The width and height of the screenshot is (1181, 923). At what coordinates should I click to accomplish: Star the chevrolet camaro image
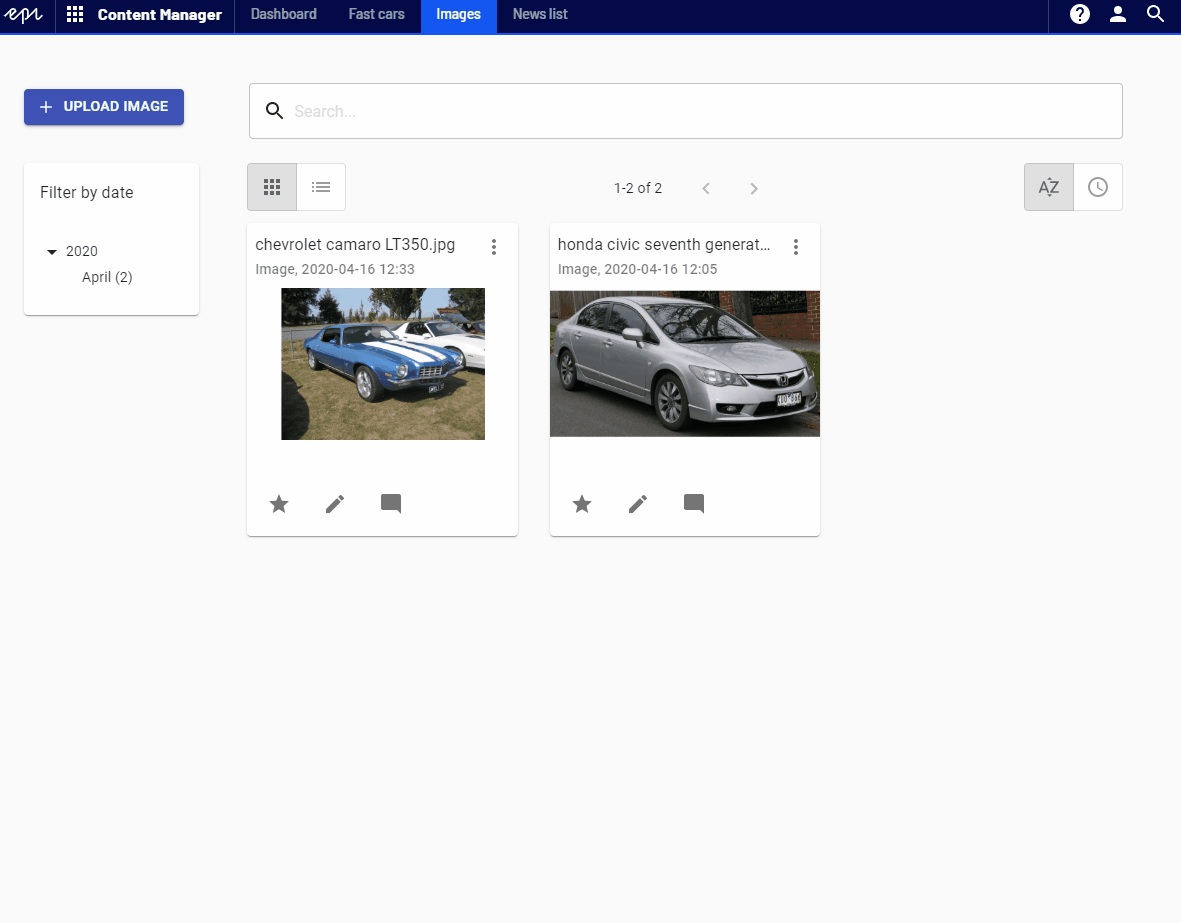[x=279, y=504]
